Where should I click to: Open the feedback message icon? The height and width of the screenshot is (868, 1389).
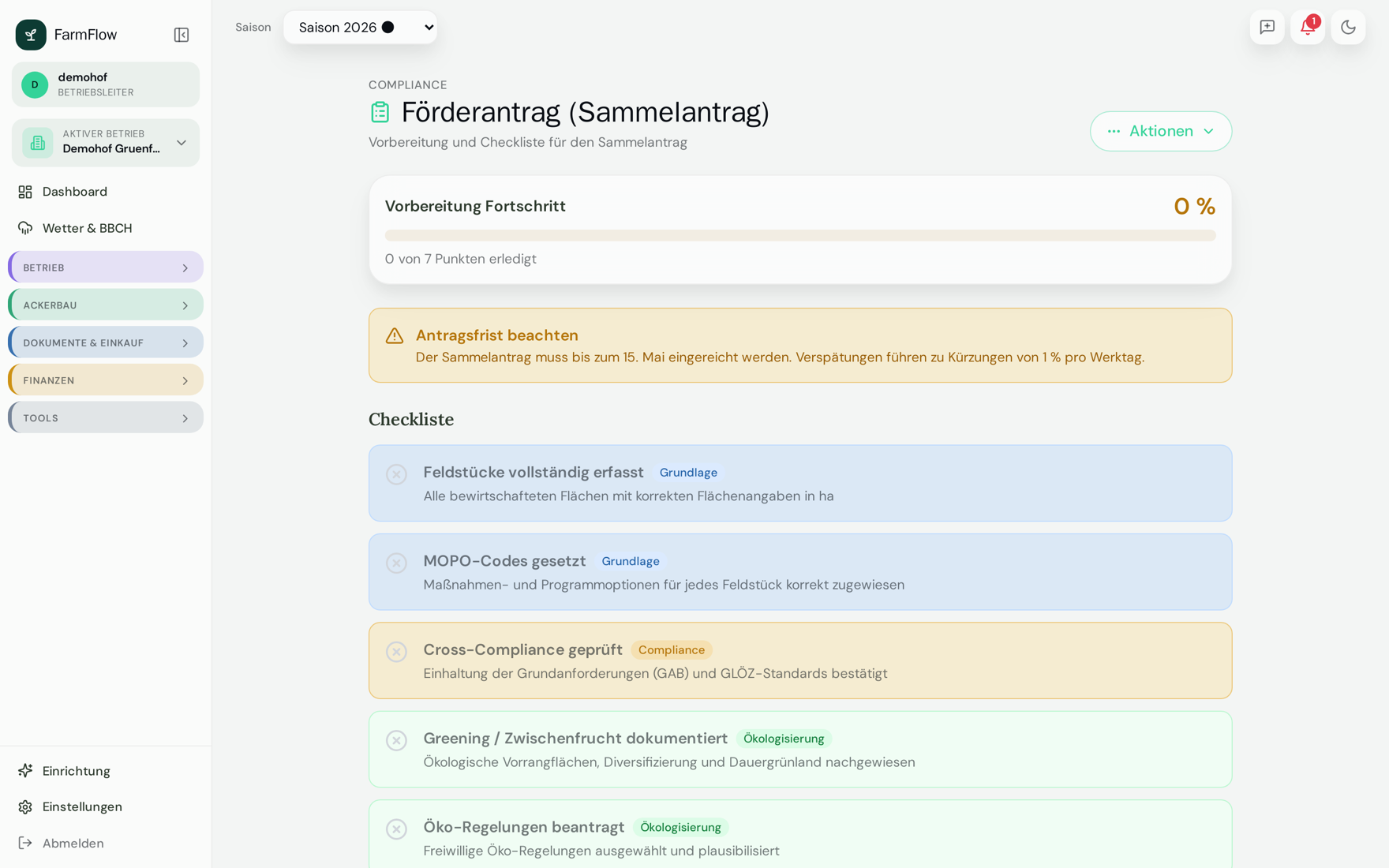click(x=1267, y=27)
